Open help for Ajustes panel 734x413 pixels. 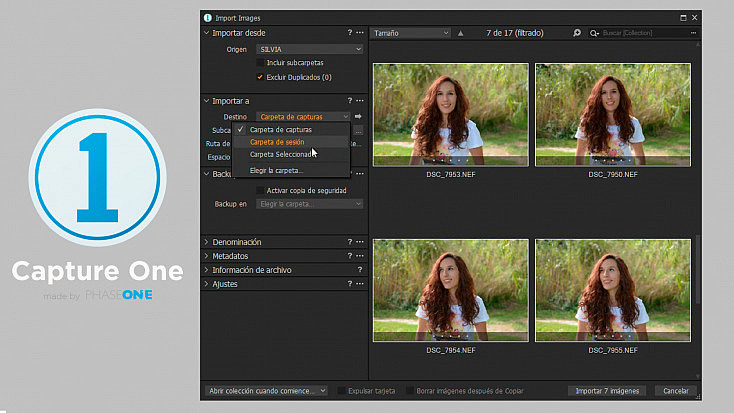click(x=349, y=284)
